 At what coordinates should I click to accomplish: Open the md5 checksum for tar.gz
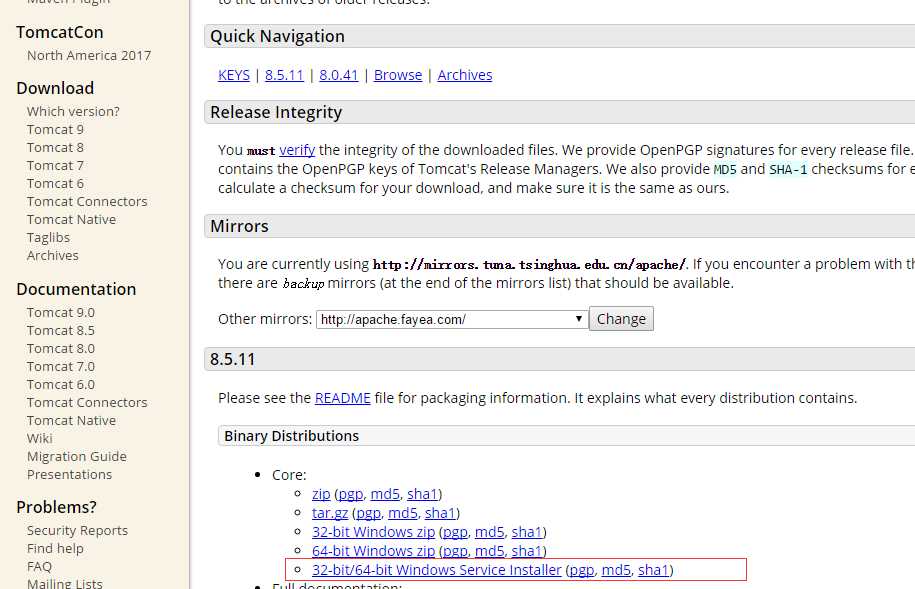click(x=403, y=513)
